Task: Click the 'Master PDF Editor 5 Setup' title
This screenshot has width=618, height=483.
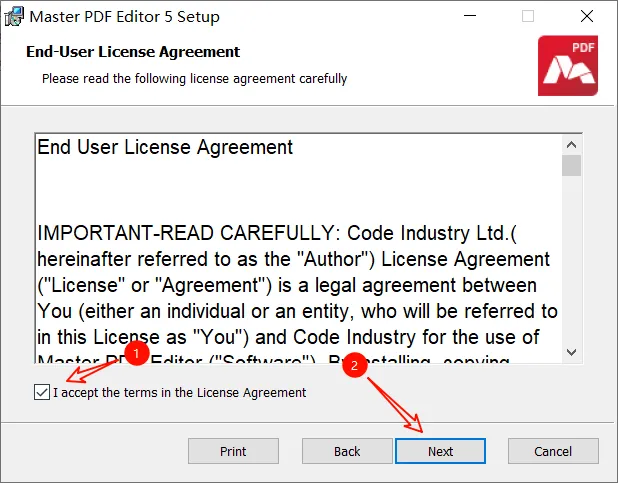Action: [125, 17]
